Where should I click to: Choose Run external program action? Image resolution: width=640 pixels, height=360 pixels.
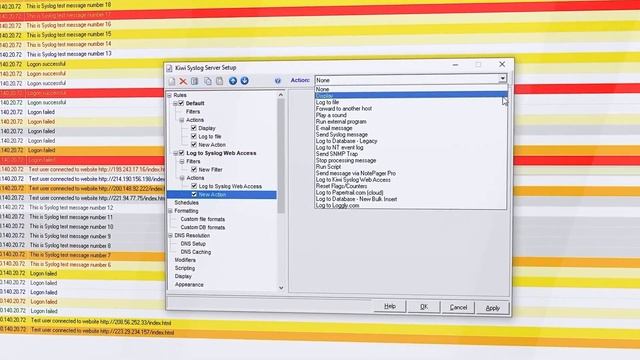pyautogui.click(x=411, y=122)
